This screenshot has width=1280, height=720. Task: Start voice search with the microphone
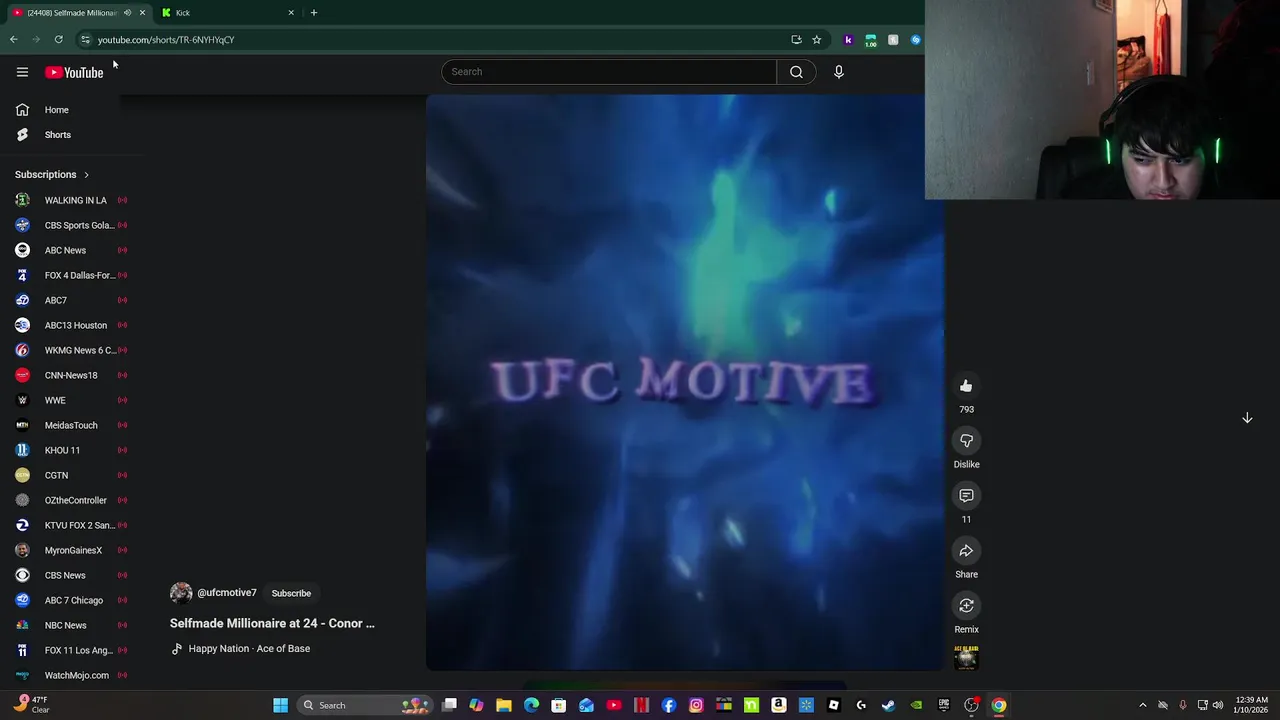(x=839, y=72)
